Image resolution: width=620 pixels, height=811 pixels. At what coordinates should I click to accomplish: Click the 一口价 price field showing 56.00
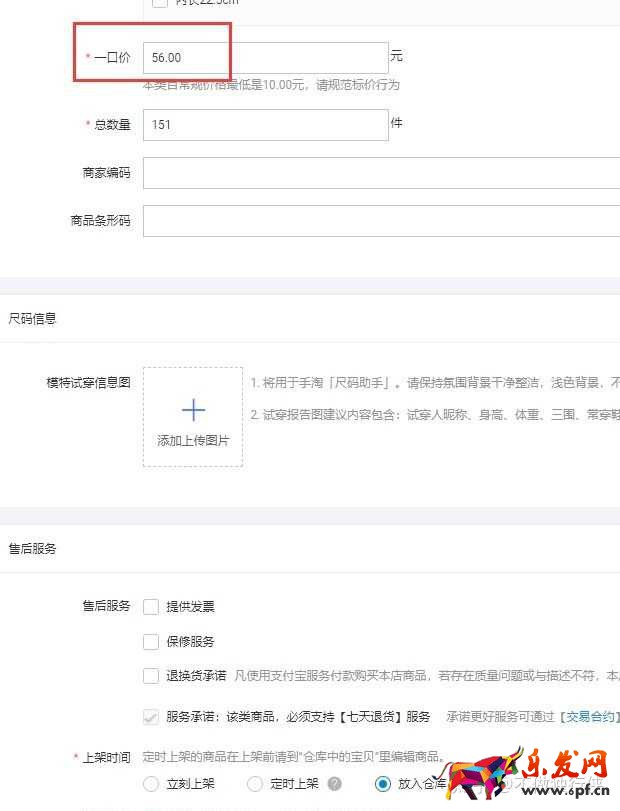(x=265, y=58)
